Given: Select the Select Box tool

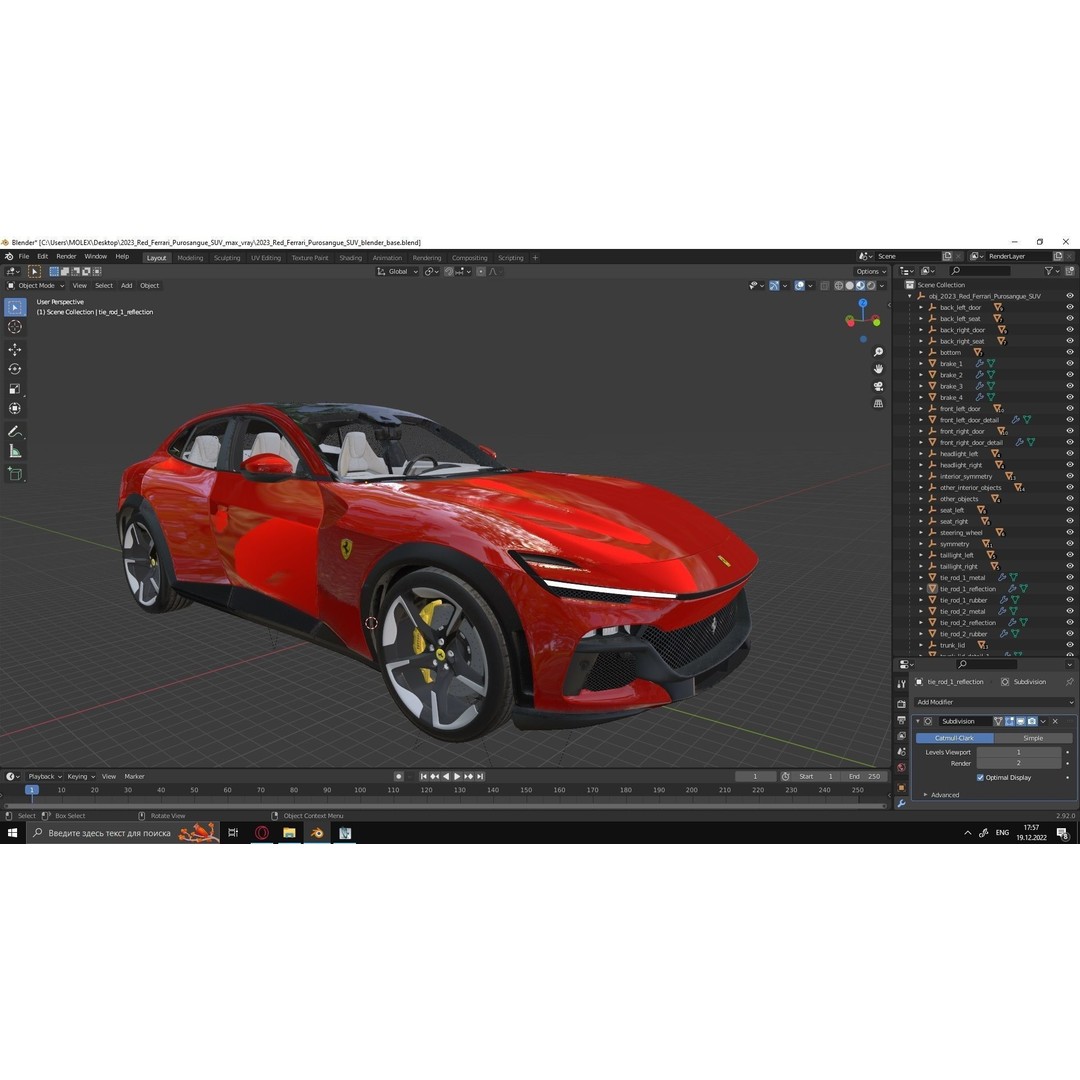Looking at the screenshot, I should [14, 307].
